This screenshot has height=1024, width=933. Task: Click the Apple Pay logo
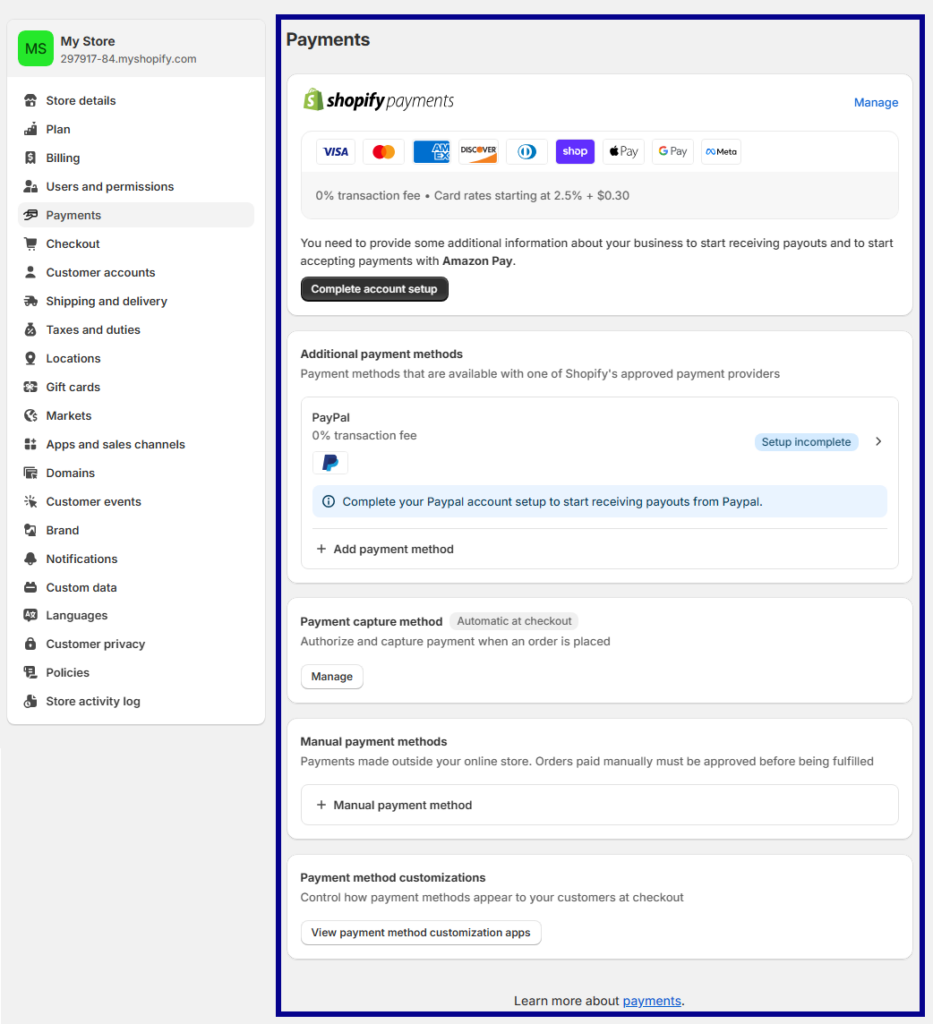pos(624,152)
